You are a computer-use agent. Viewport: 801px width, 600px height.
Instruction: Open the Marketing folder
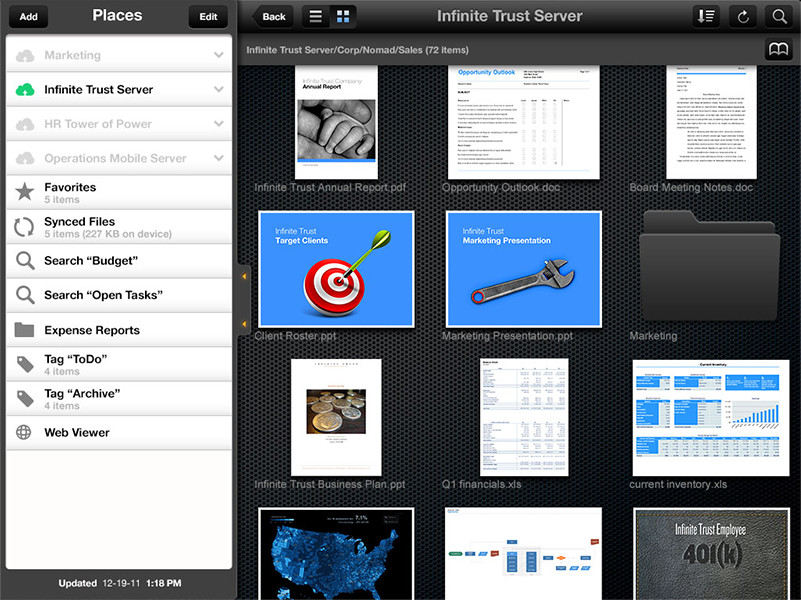(x=709, y=268)
